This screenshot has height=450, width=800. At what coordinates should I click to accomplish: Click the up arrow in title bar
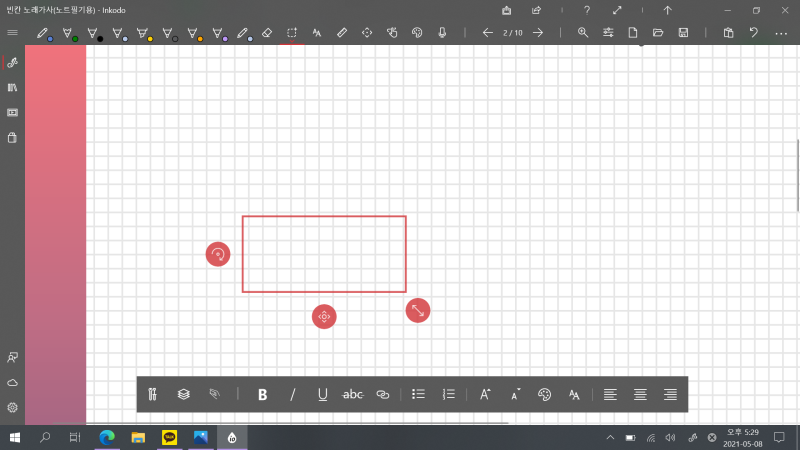coord(667,10)
